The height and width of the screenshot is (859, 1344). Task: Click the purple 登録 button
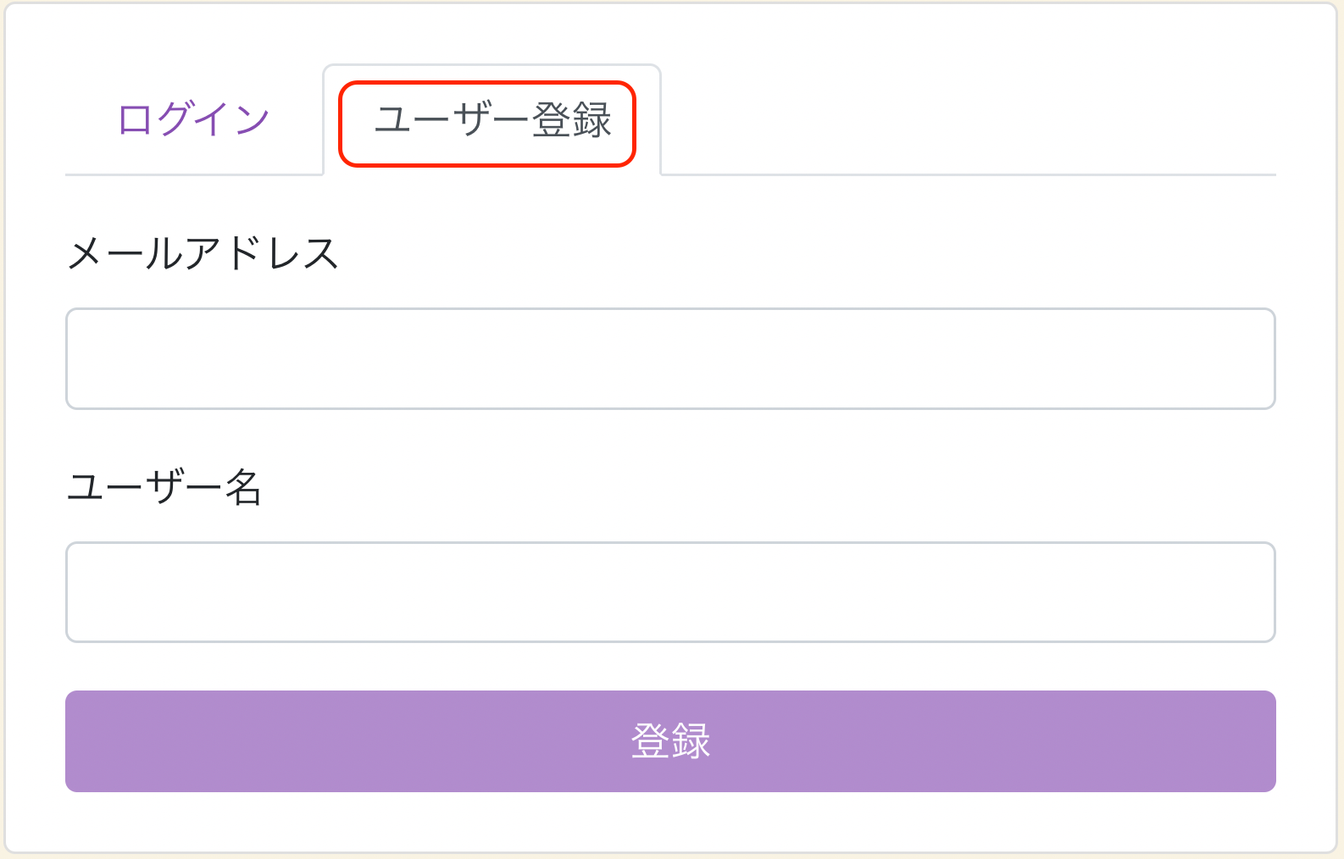670,741
